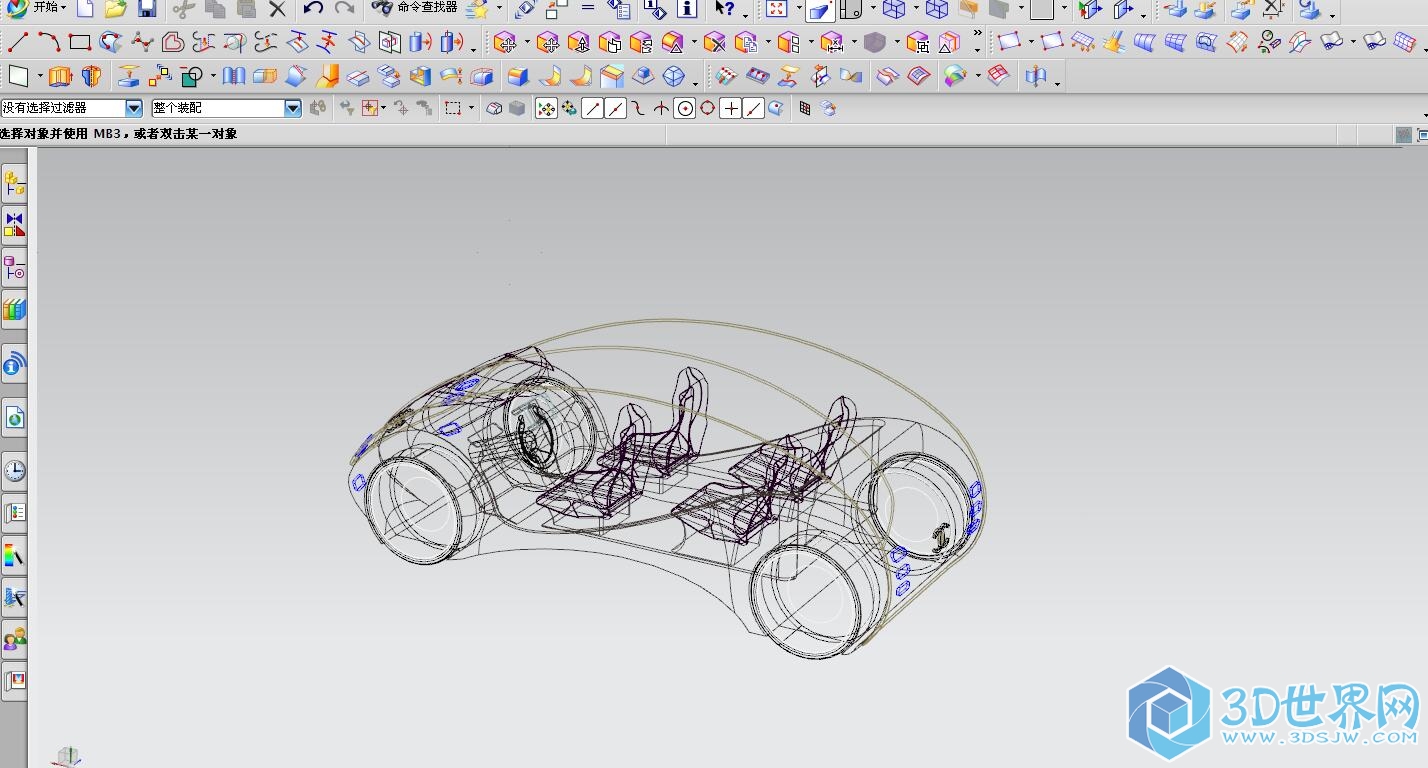Click the four point surface icon
The height and width of the screenshot is (768, 1428).
[x=1009, y=40]
